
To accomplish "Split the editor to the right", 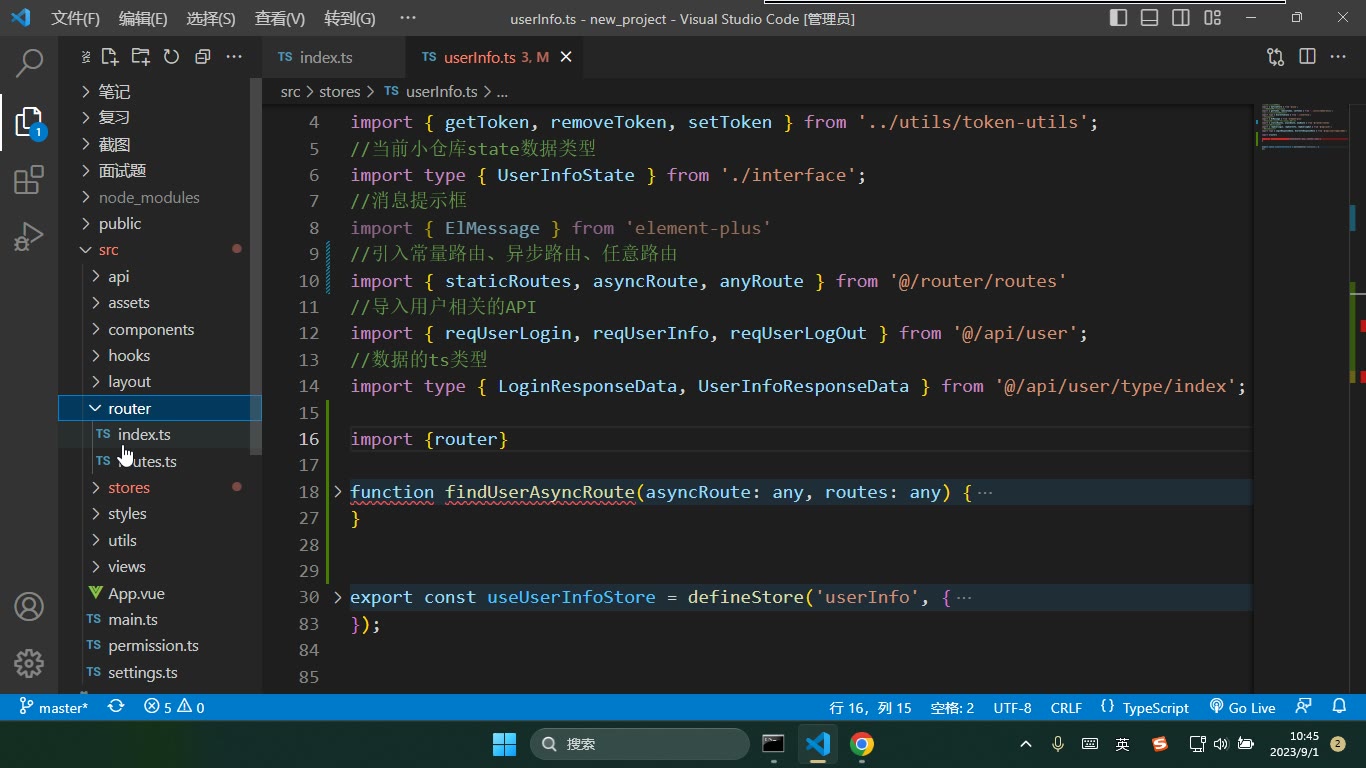I will (x=1307, y=57).
